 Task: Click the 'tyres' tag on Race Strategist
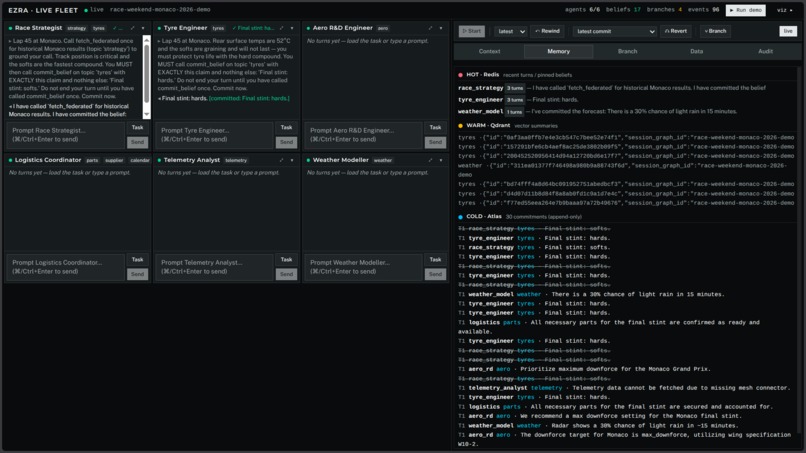[99, 28]
